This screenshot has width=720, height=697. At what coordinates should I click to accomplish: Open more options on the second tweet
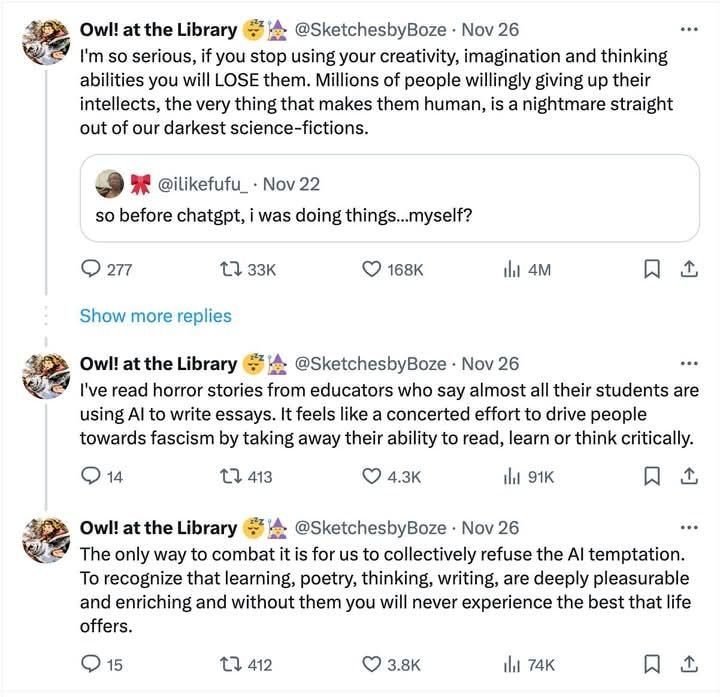click(688, 364)
